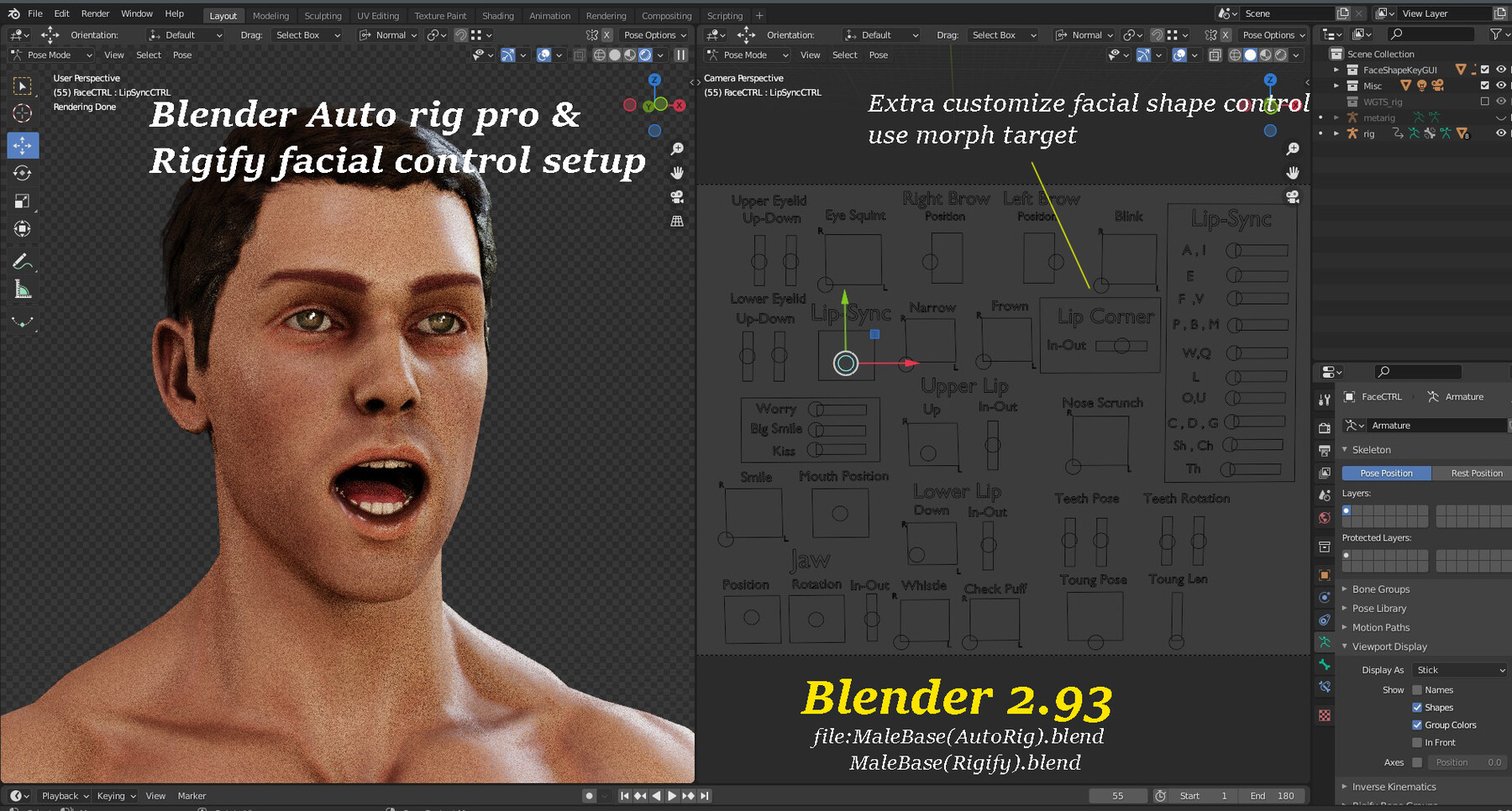Click the Pose Mode selector in the header

(49, 55)
